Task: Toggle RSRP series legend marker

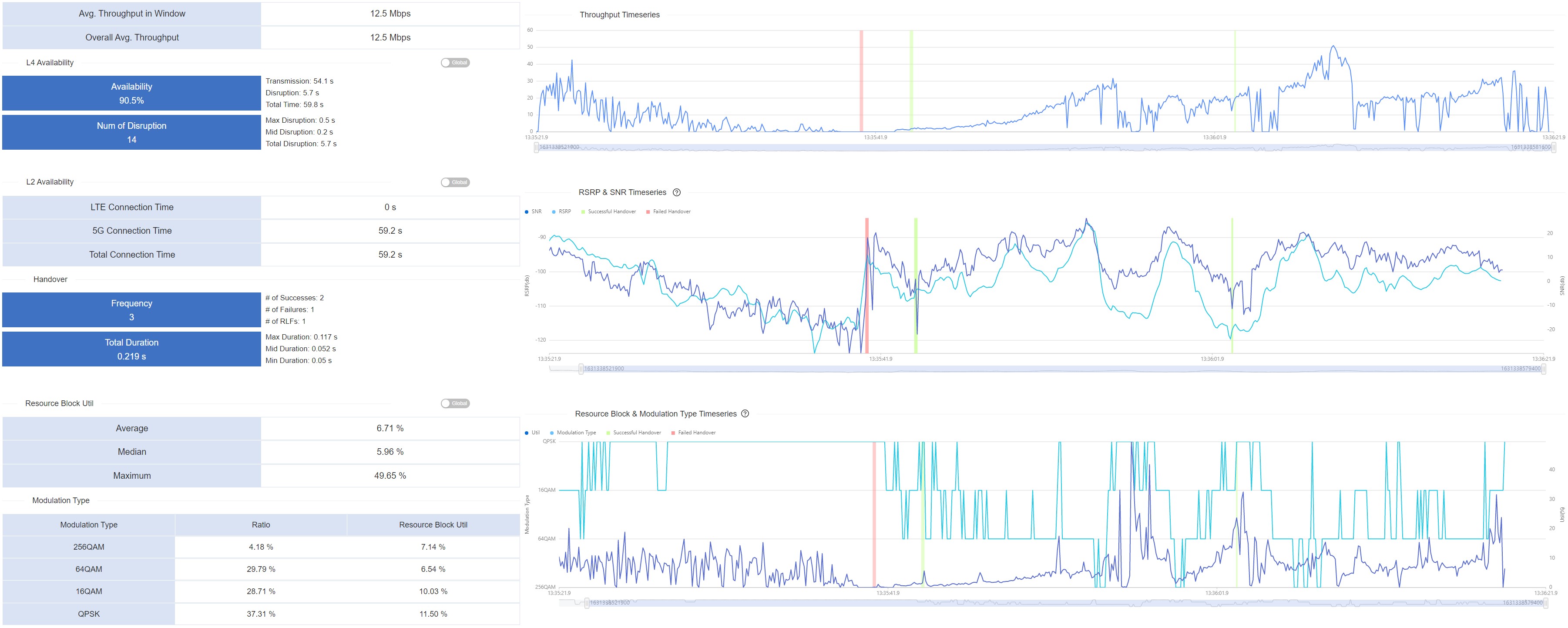Action: (561, 212)
